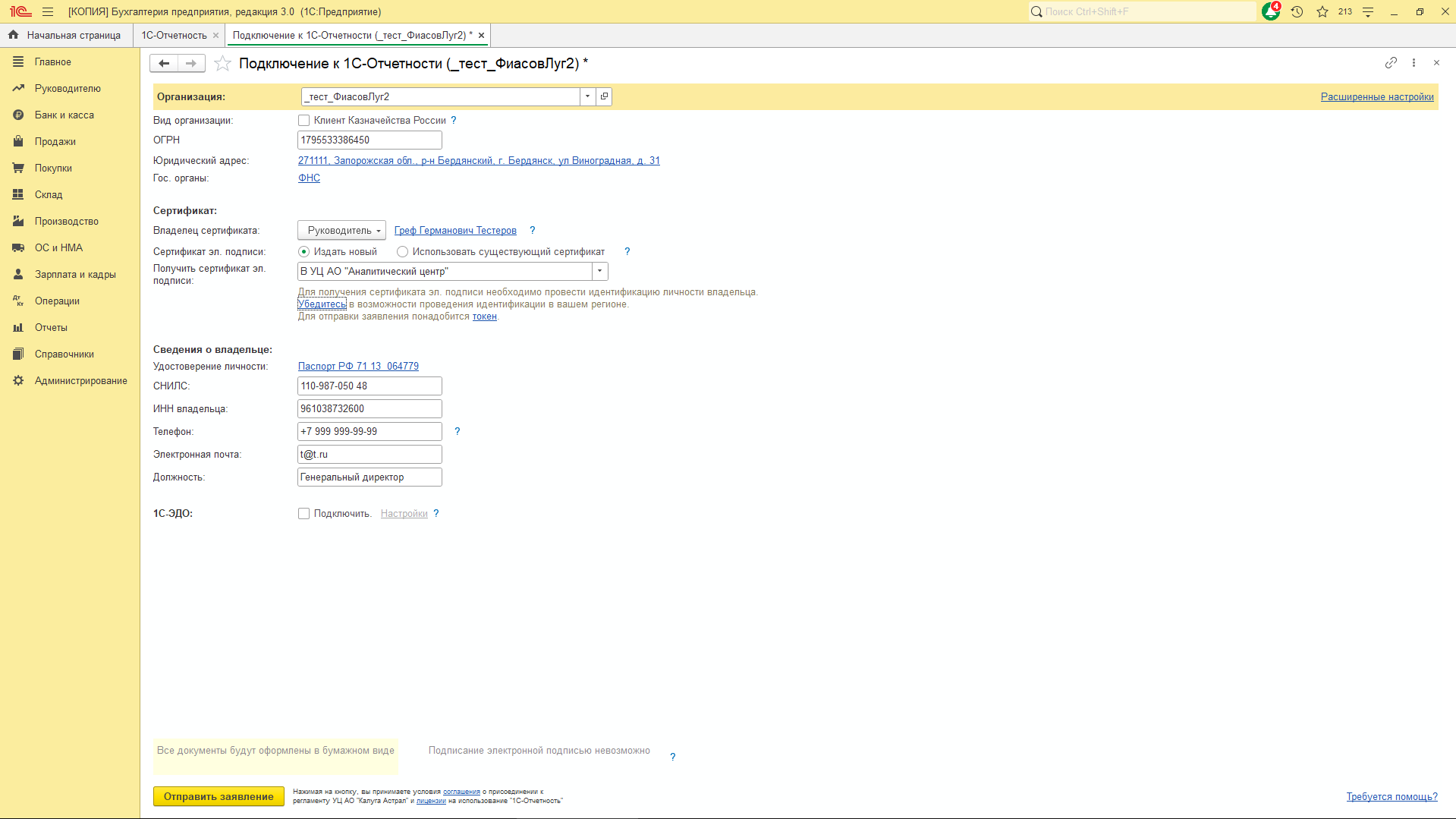Viewport: 1456px width, 819px height.
Task: Show help for Клиент Казначейства России
Action: [454, 120]
